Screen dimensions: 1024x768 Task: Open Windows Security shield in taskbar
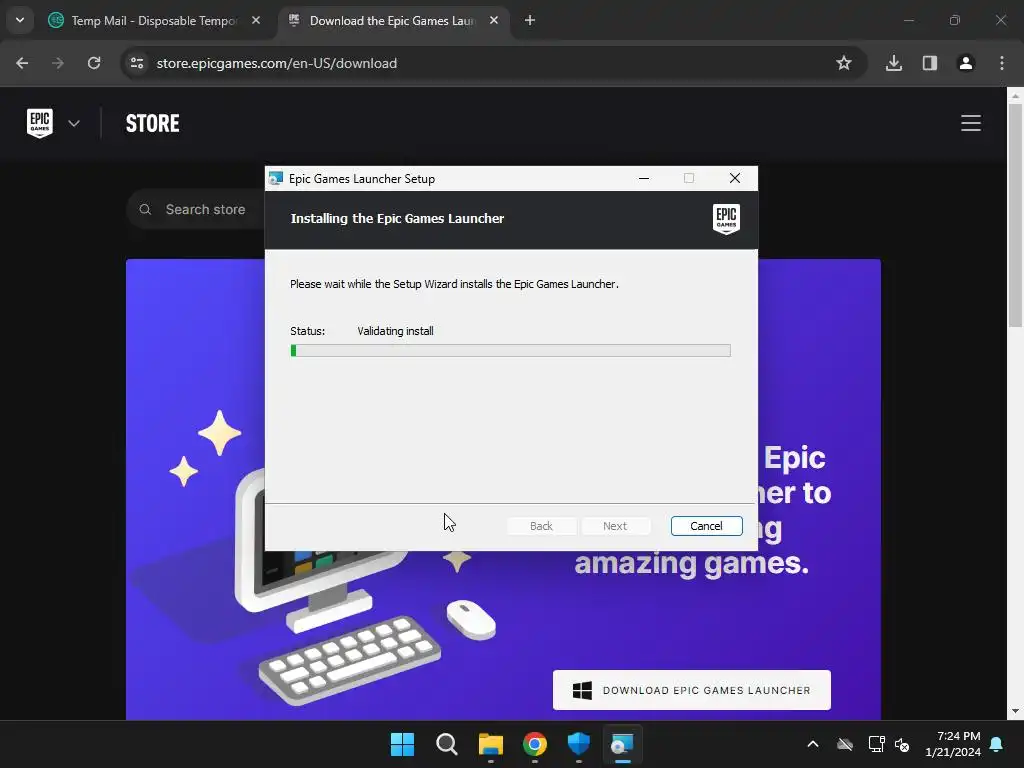coord(579,744)
